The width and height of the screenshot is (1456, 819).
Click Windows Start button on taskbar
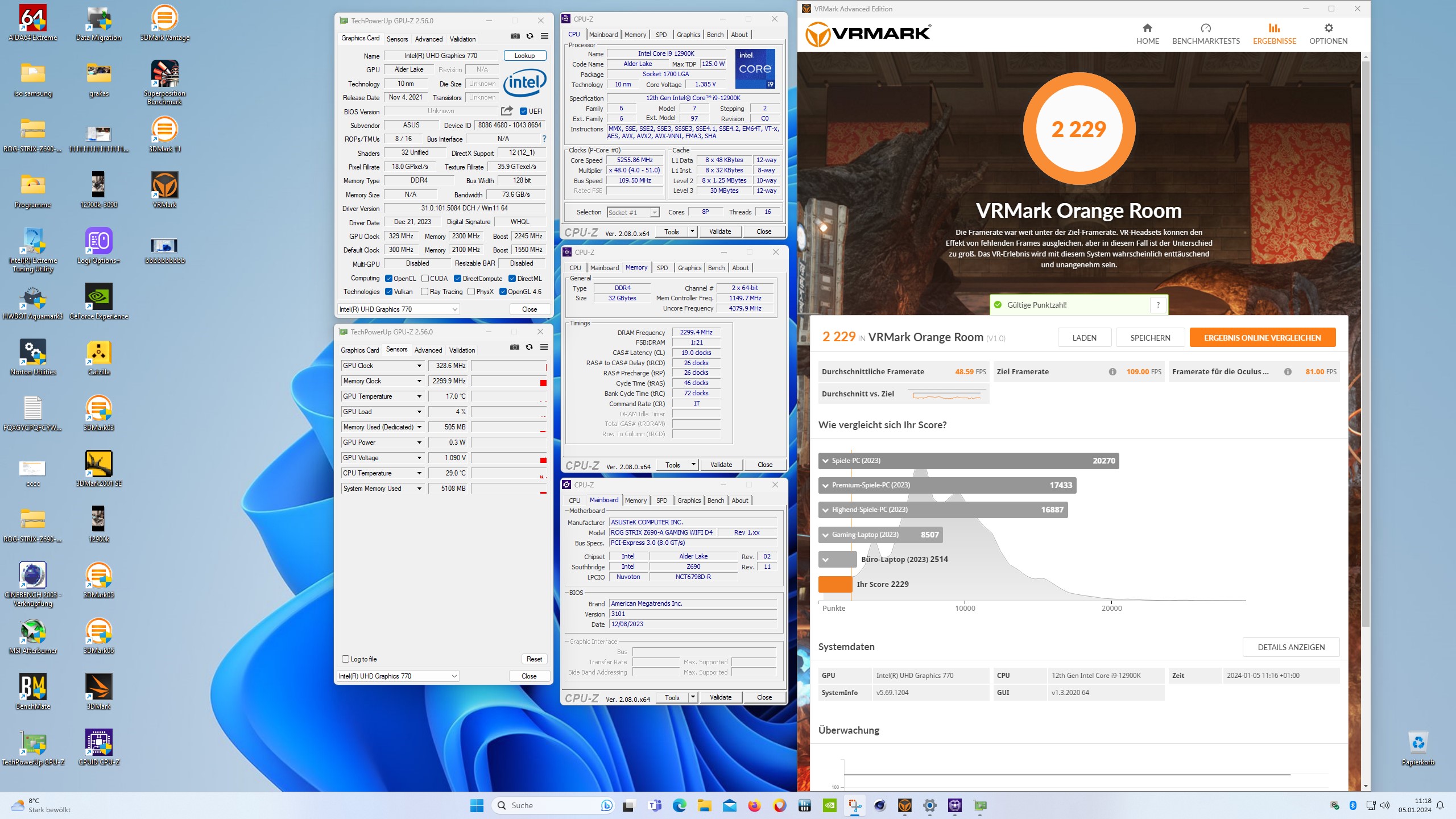[477, 805]
